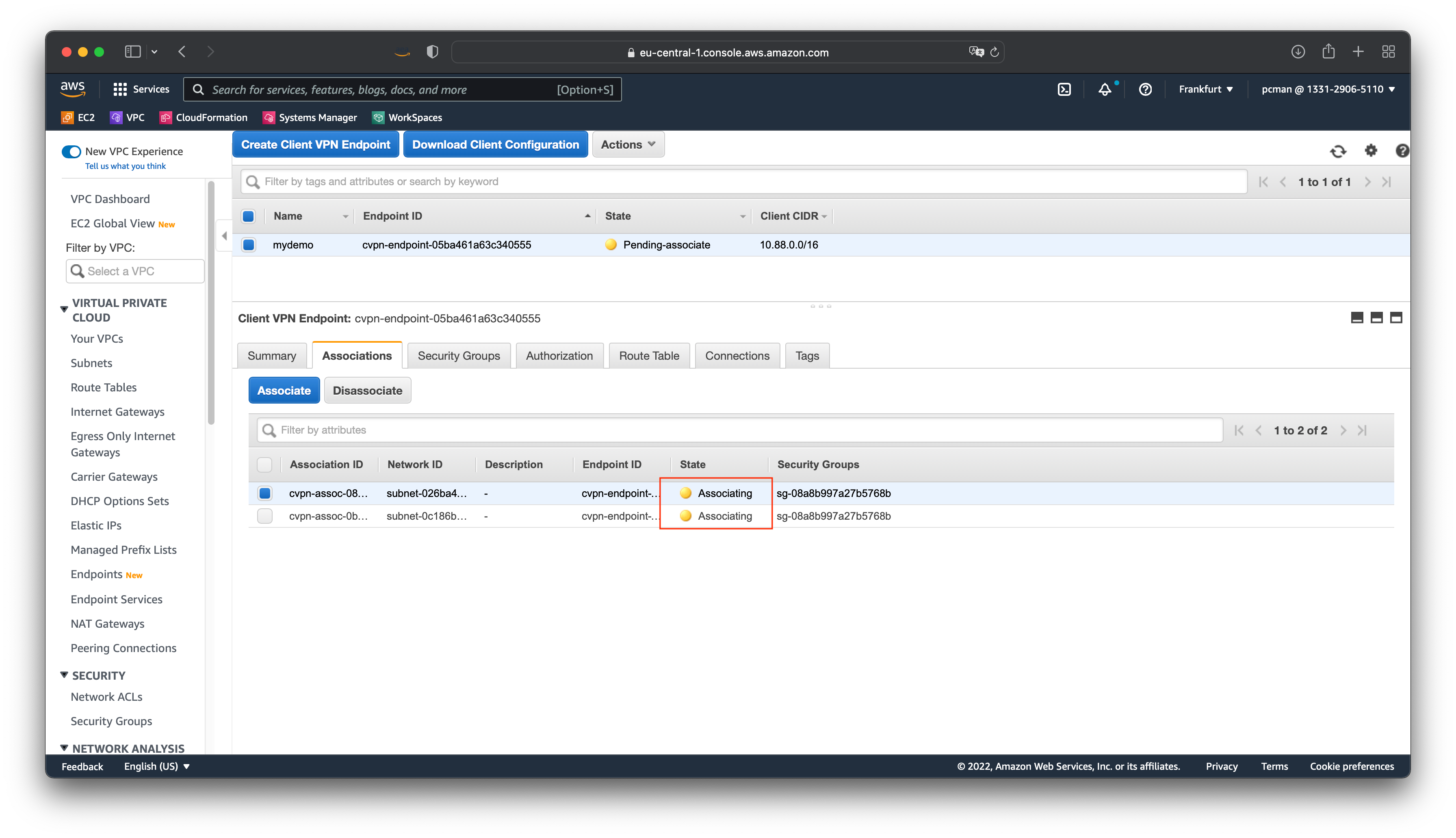Toggle the select-all checkbox in endpoint table header
1456x838 pixels.
pos(248,216)
